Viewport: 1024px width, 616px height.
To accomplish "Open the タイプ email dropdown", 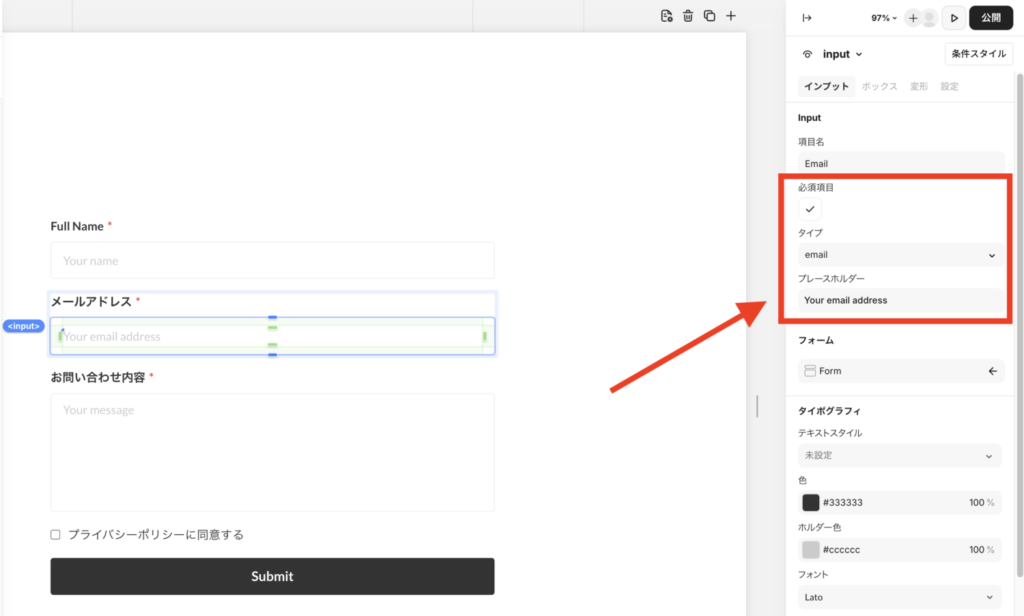I will (900, 255).
